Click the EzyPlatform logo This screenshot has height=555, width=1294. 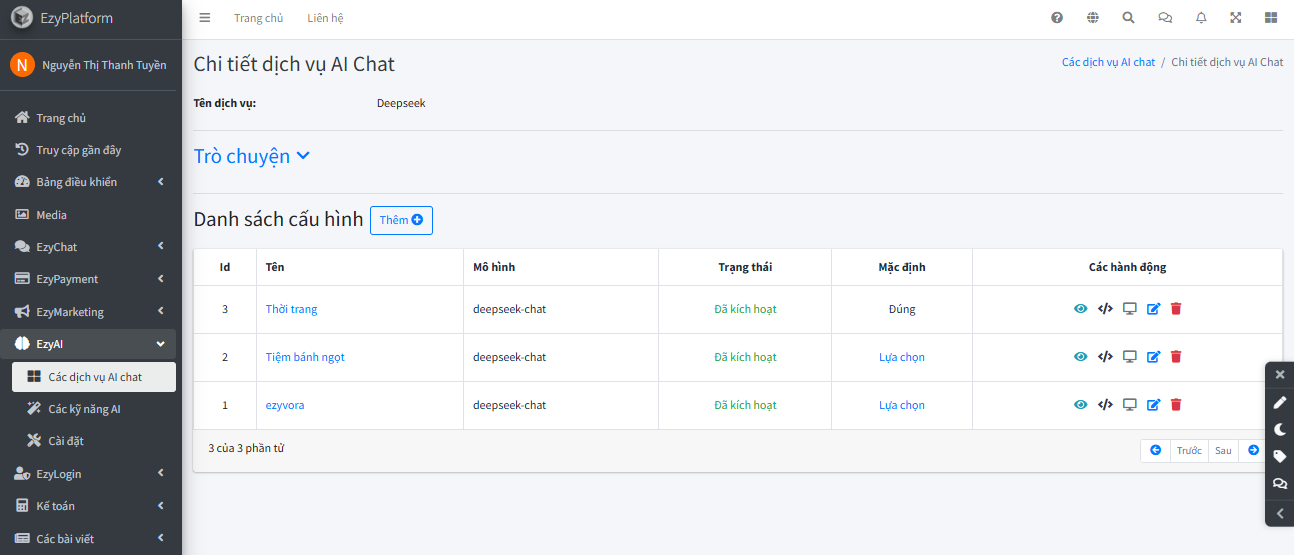coord(22,18)
